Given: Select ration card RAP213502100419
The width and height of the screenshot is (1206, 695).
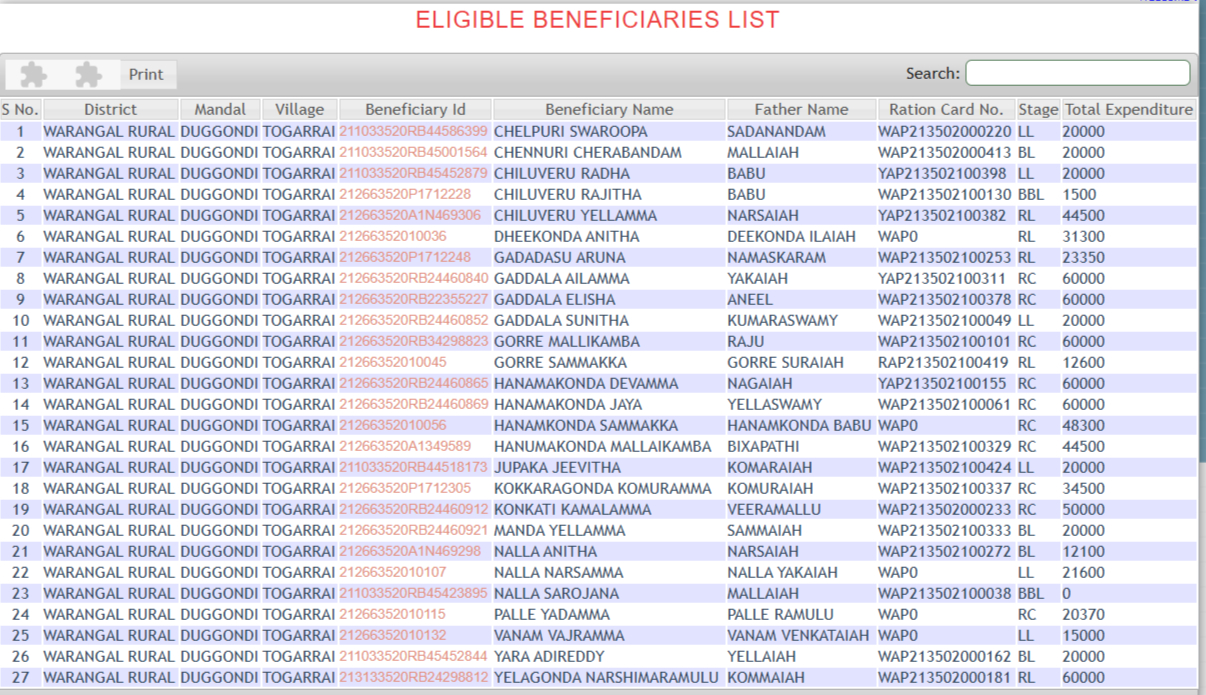Looking at the screenshot, I should (x=945, y=362).
